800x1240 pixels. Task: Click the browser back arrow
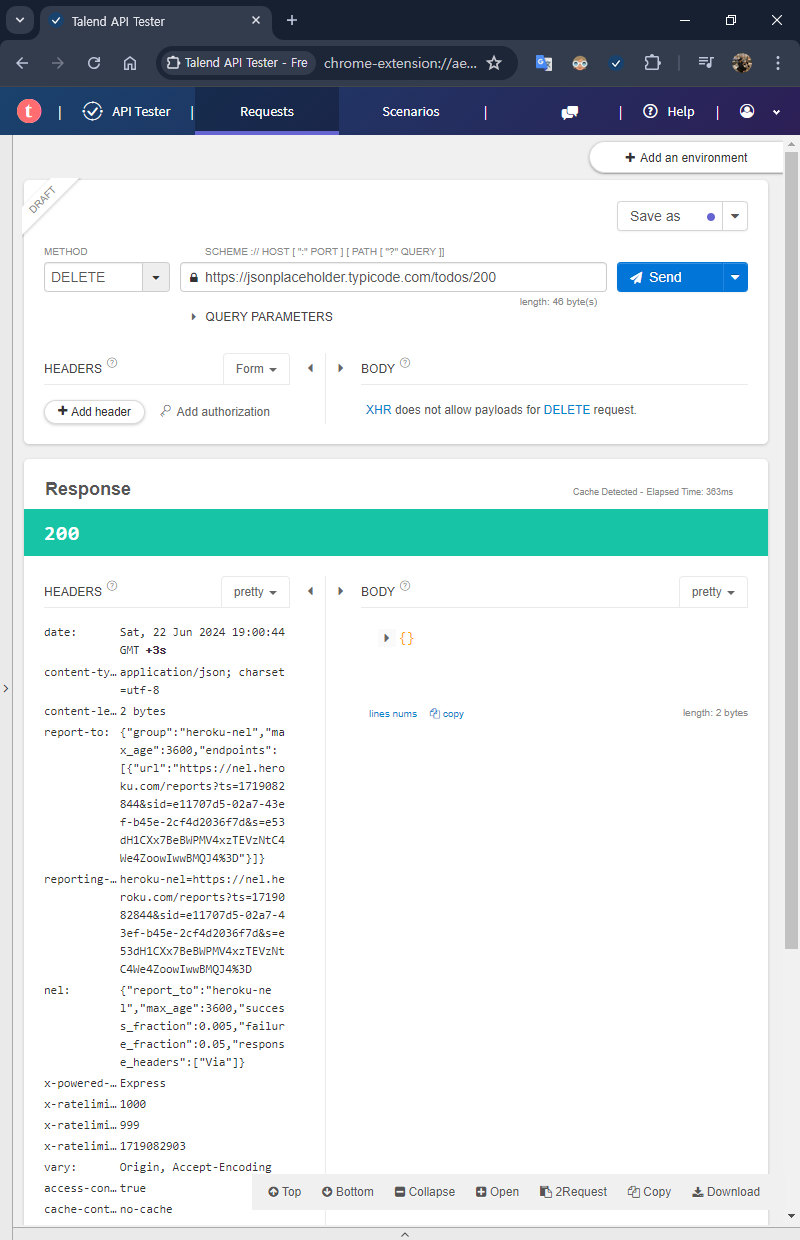coord(22,63)
